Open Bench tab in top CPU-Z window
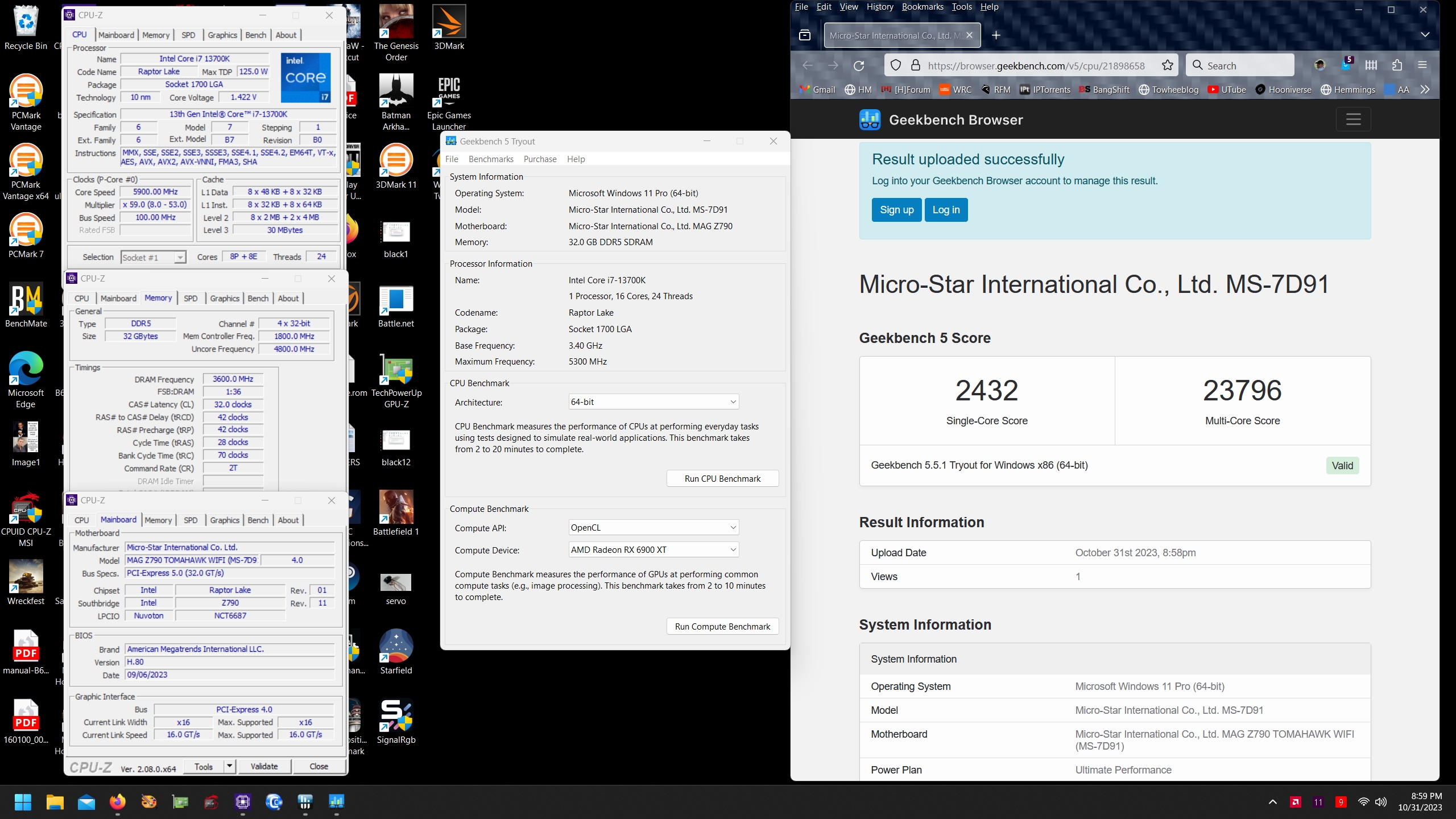Image resolution: width=1456 pixels, height=819 pixels. 255,35
